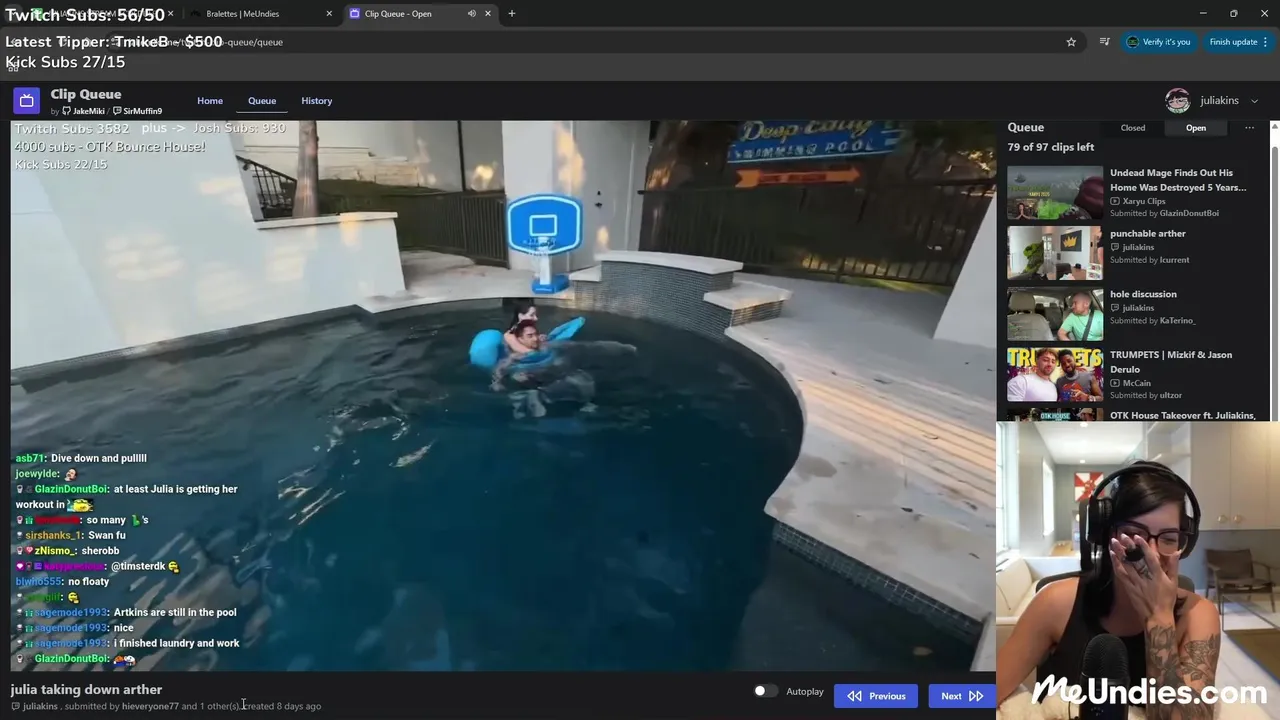
Task: Click the clip video player
Action: coord(503,396)
